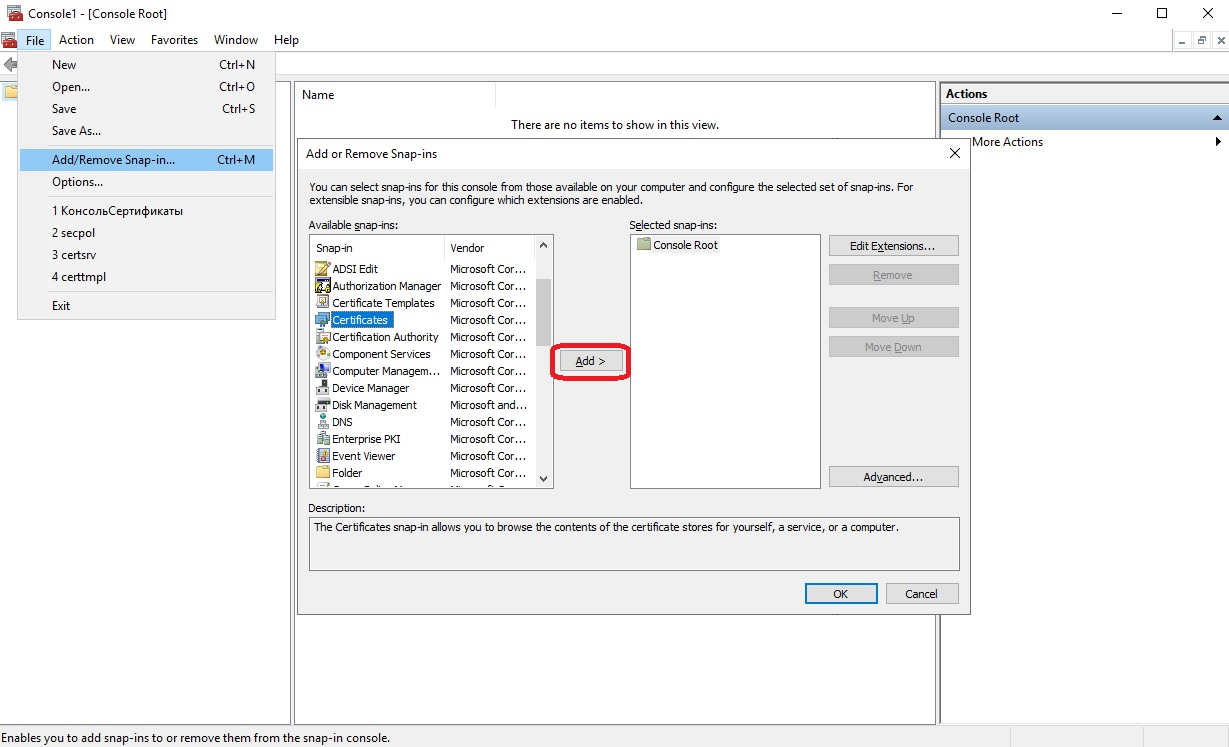1229x747 pixels.
Task: Open recent file certsrv from File menu
Action: coord(74,255)
